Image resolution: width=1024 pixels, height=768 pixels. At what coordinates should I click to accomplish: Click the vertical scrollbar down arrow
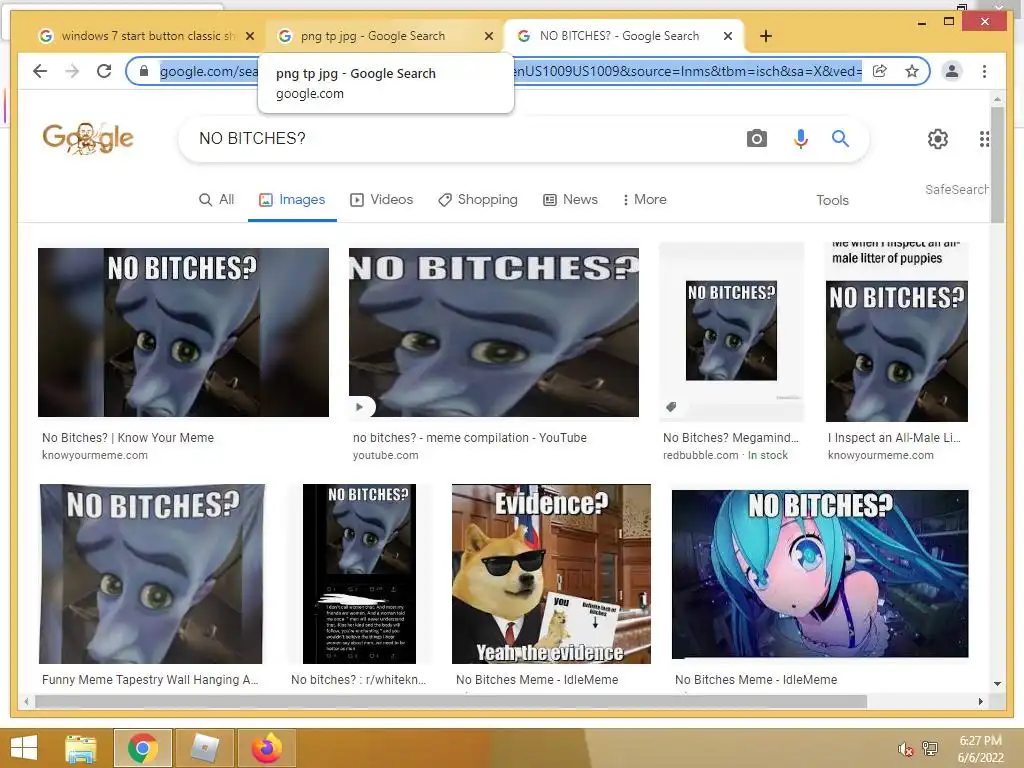(997, 684)
